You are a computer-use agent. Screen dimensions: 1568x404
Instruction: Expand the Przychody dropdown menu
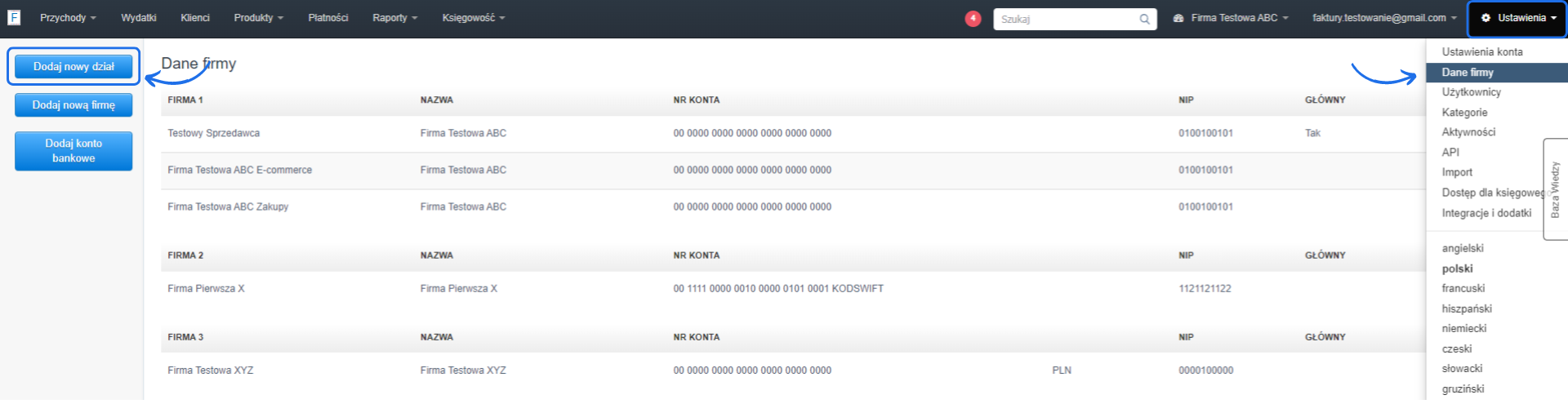click(68, 18)
